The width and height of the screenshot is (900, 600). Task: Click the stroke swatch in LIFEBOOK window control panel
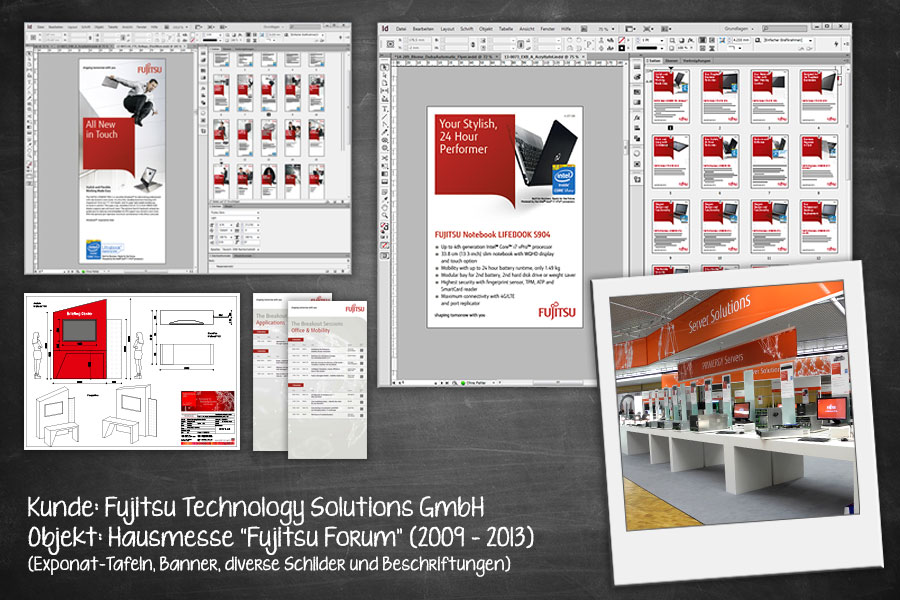pos(621,48)
